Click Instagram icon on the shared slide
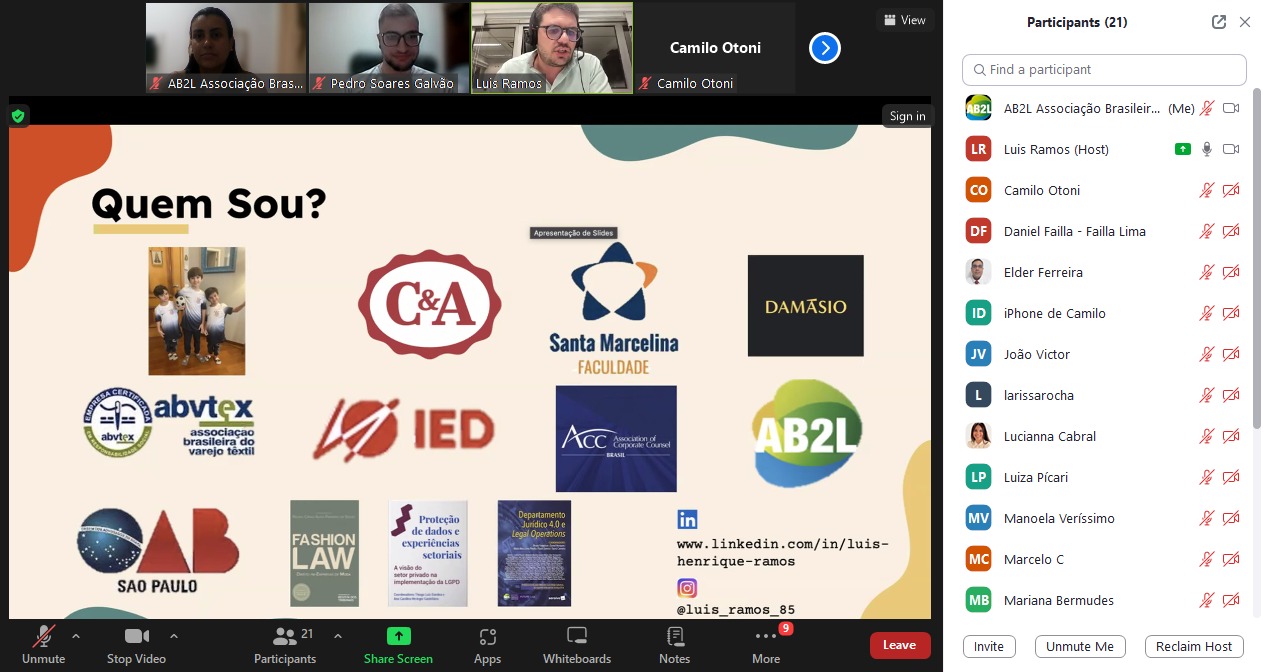Screen dimensions: 1263x672 (687, 588)
